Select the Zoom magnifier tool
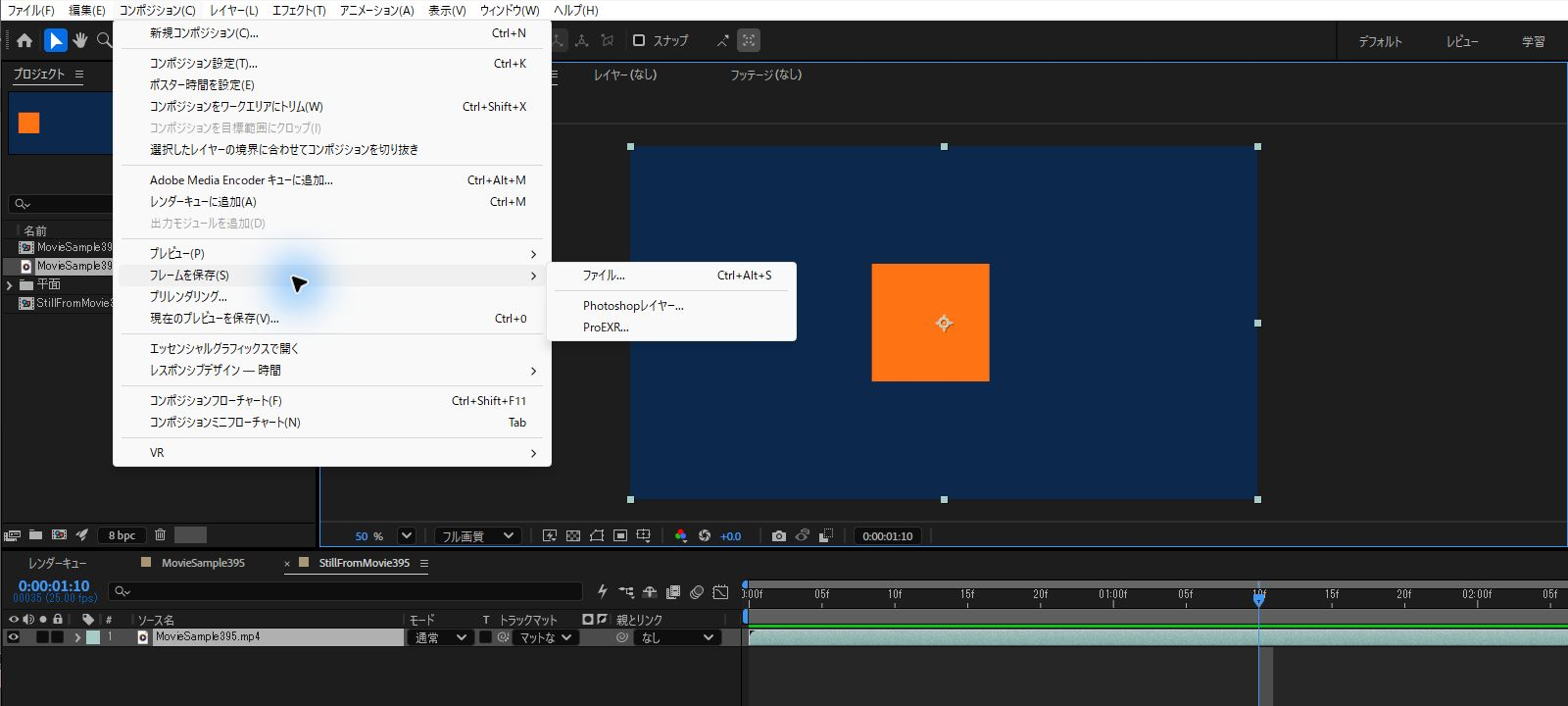This screenshot has width=1568, height=706. [104, 40]
